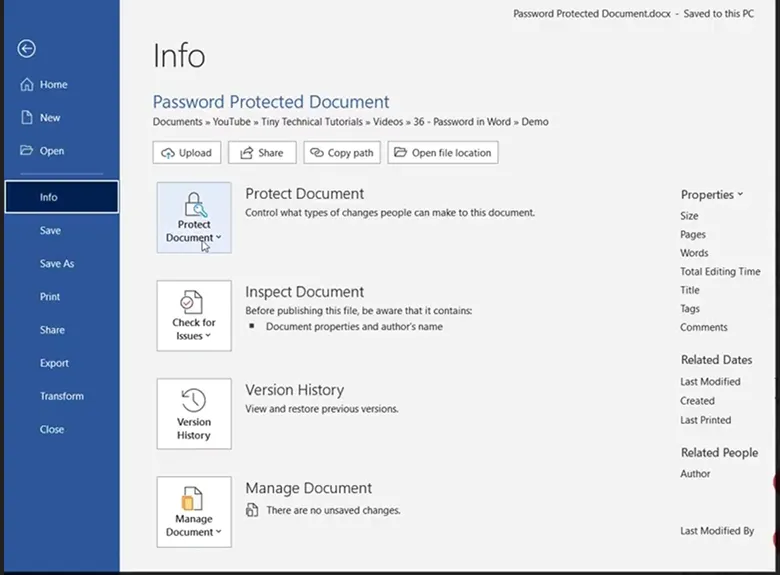Click Share in the left sidebar

point(52,330)
